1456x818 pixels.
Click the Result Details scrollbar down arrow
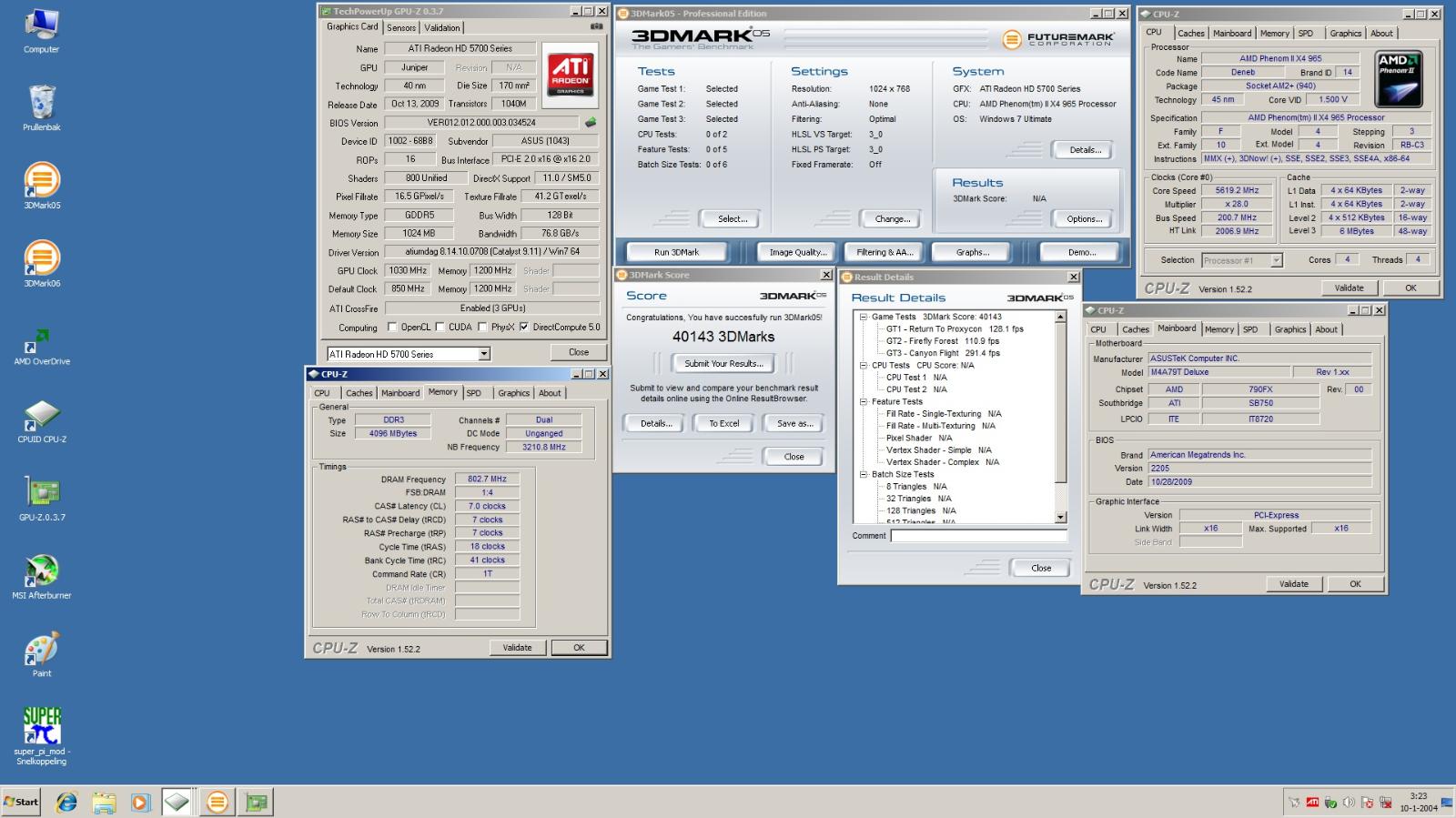point(1060,517)
